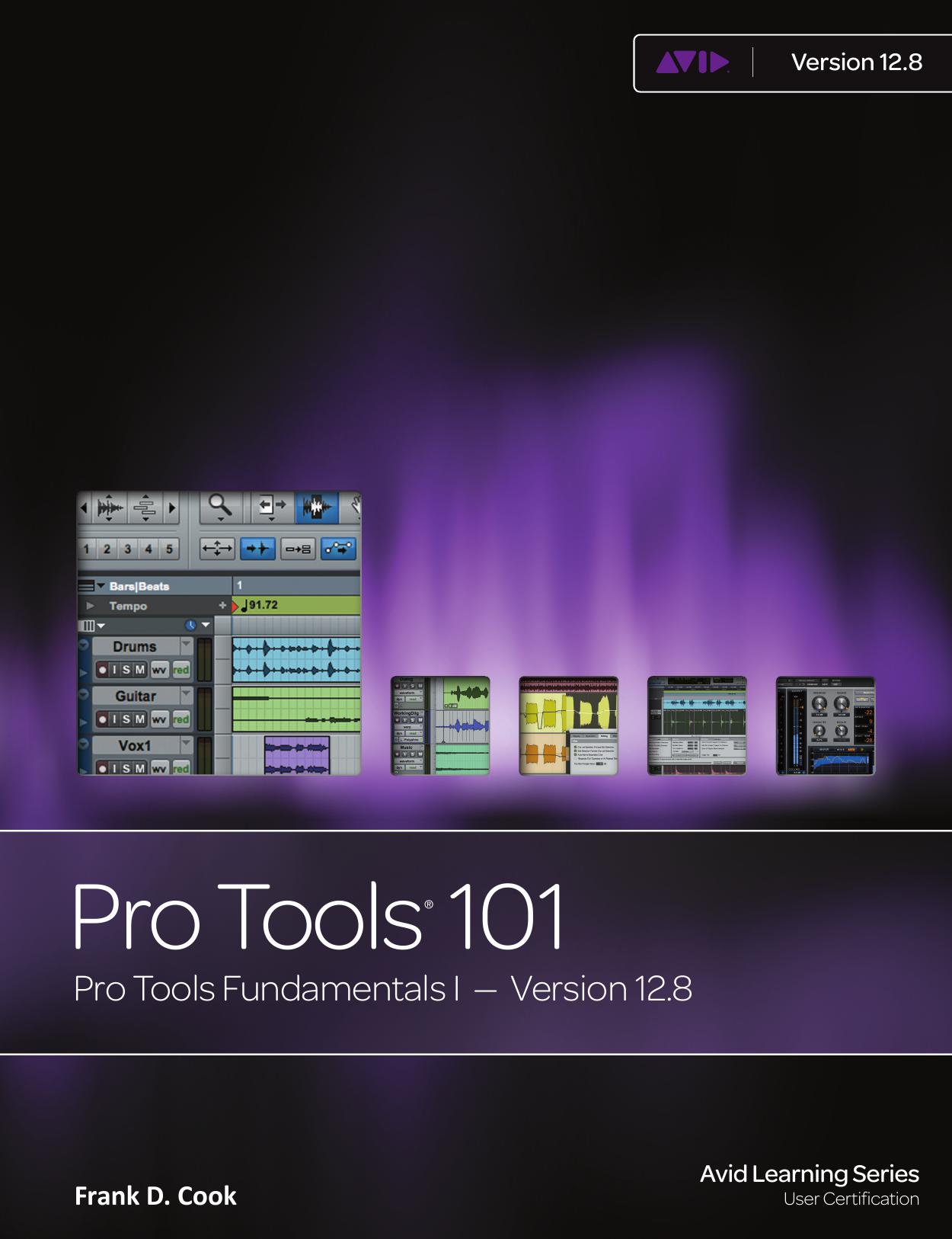Click the Vox1 playlist selector circle icon
Image resolution: width=952 pixels, height=1239 pixels.
point(83,744)
